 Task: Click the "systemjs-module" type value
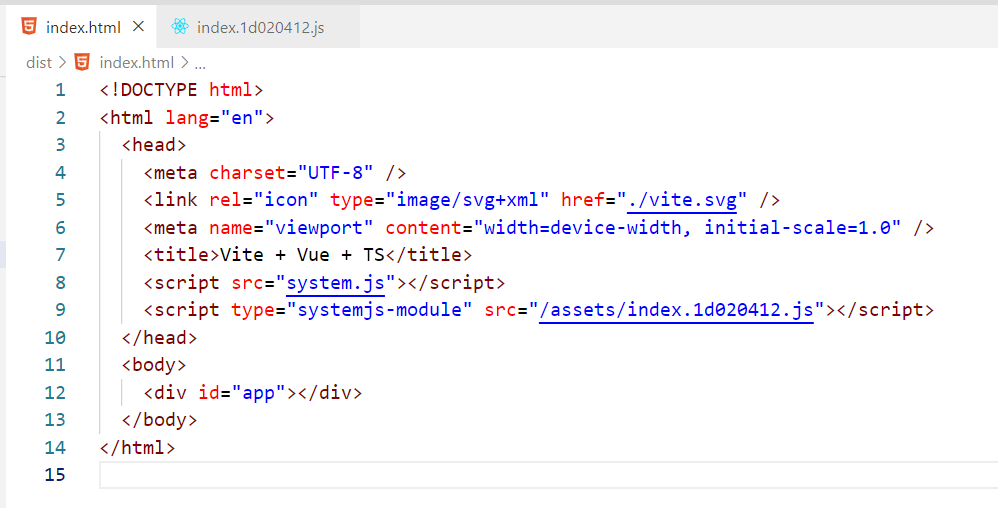pos(379,310)
